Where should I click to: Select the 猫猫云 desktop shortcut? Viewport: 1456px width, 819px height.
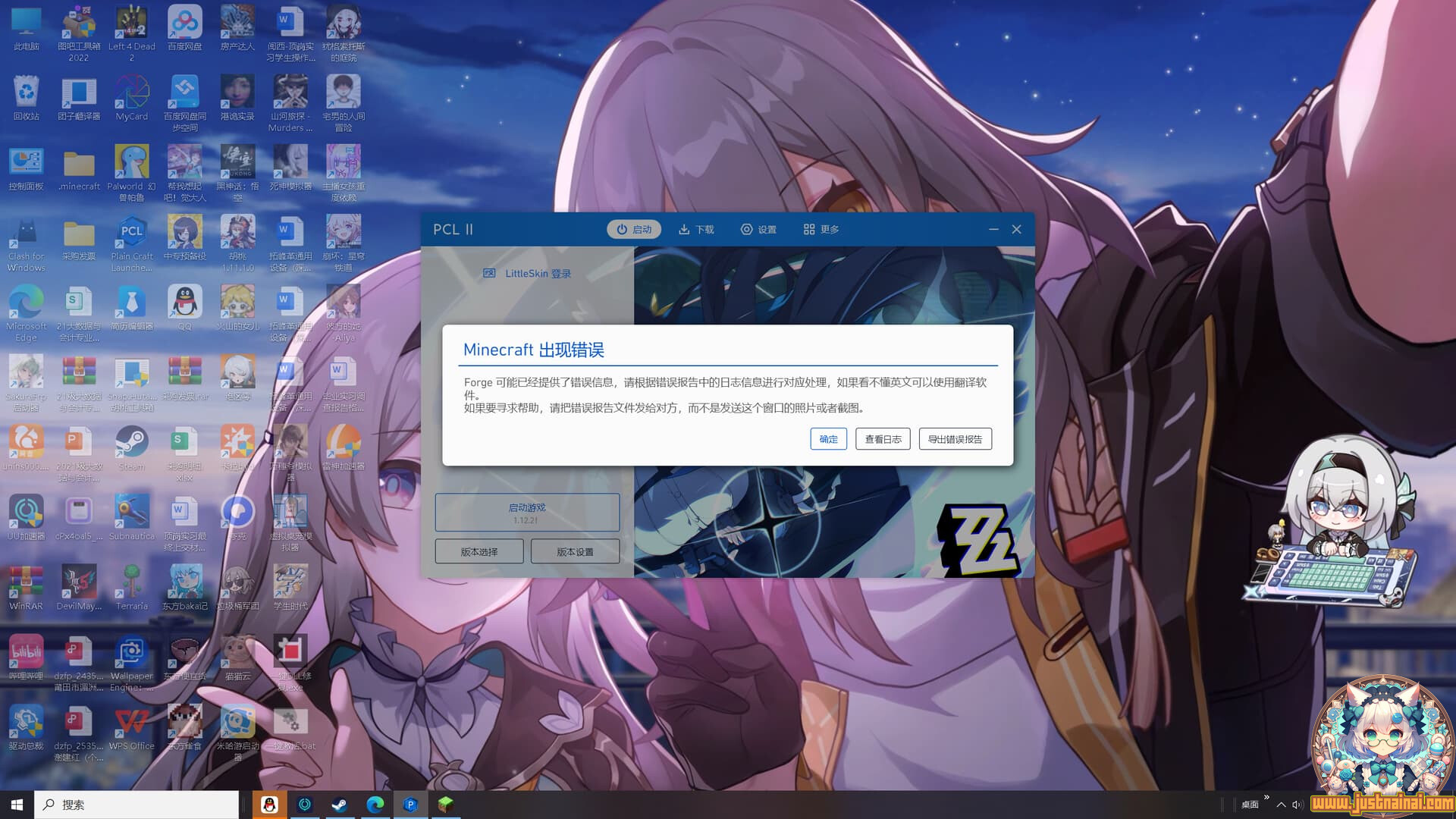tap(237, 658)
